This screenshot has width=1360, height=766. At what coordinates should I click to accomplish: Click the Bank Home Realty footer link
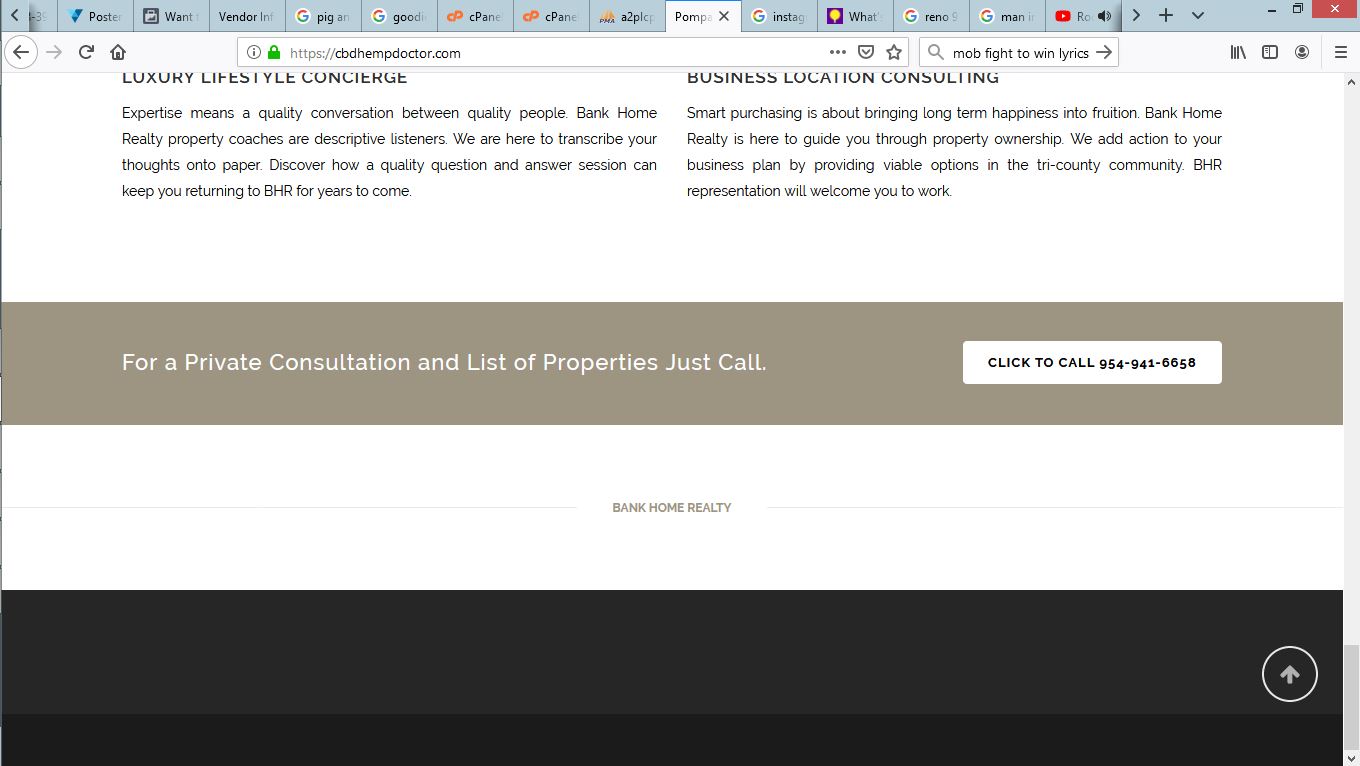[671, 508]
